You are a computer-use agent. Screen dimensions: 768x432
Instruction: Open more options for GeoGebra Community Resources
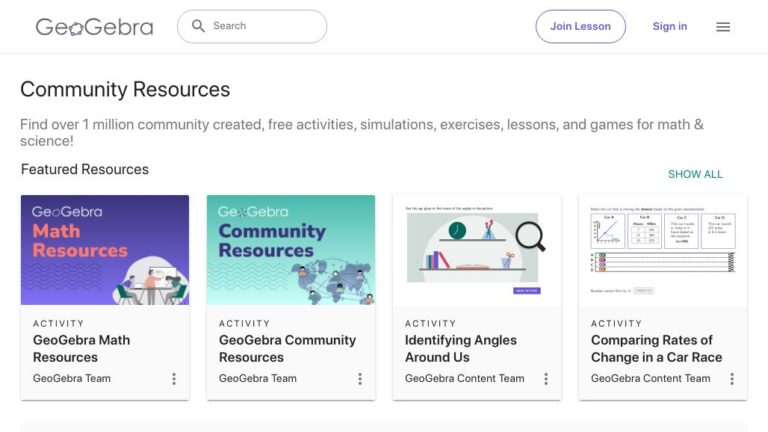(360, 379)
